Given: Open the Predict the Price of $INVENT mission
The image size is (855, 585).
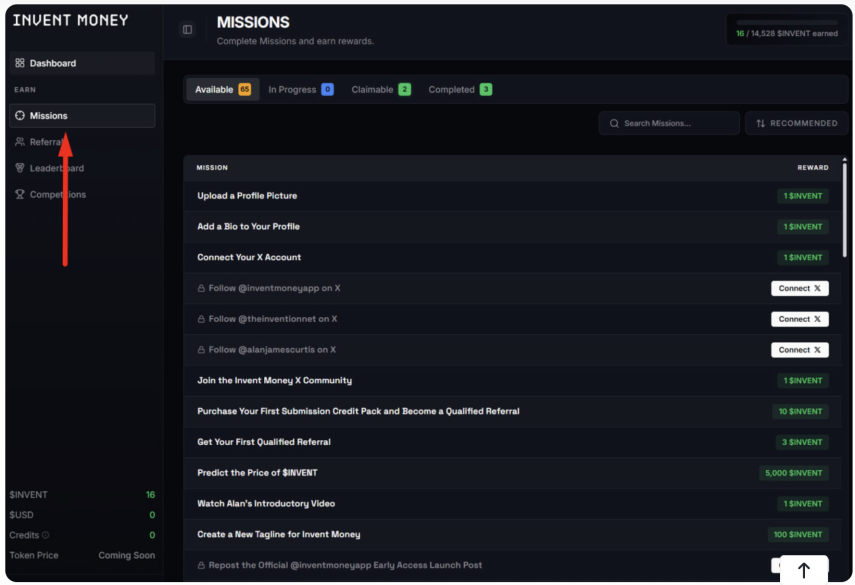Looking at the screenshot, I should pyautogui.click(x=257, y=473).
